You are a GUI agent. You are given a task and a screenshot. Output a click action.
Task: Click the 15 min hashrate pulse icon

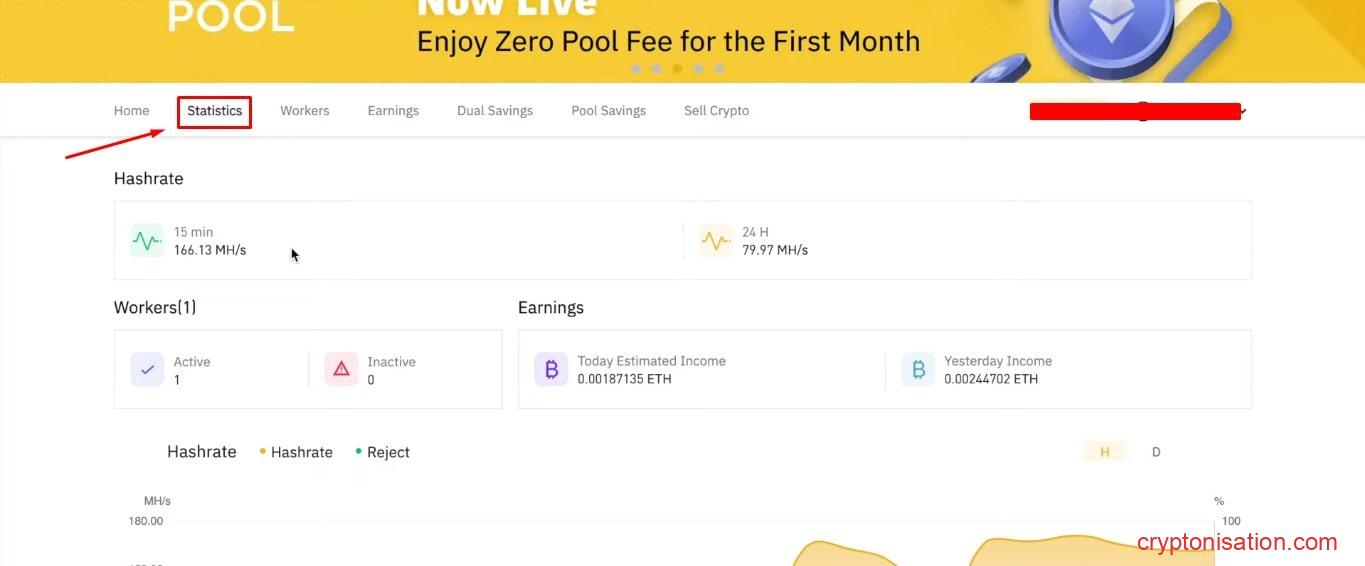pyautogui.click(x=147, y=241)
